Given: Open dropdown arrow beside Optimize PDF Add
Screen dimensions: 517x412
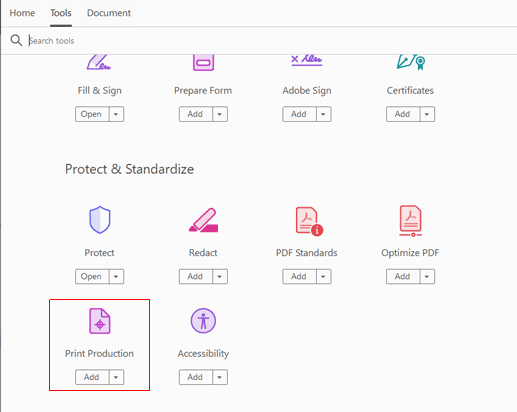Looking at the screenshot, I should pyautogui.click(x=427, y=276).
